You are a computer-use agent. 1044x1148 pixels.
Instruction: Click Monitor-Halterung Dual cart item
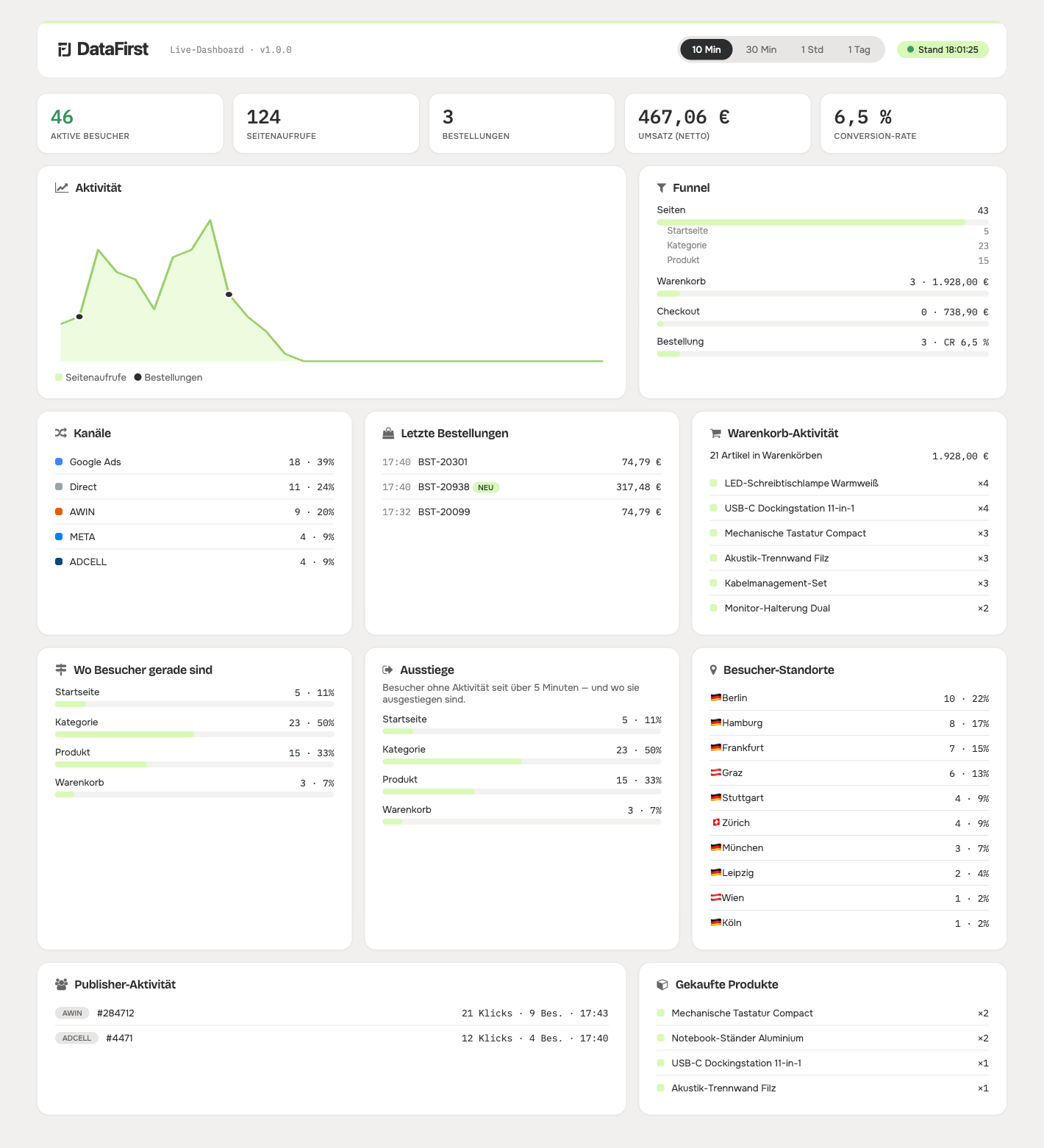tap(849, 608)
